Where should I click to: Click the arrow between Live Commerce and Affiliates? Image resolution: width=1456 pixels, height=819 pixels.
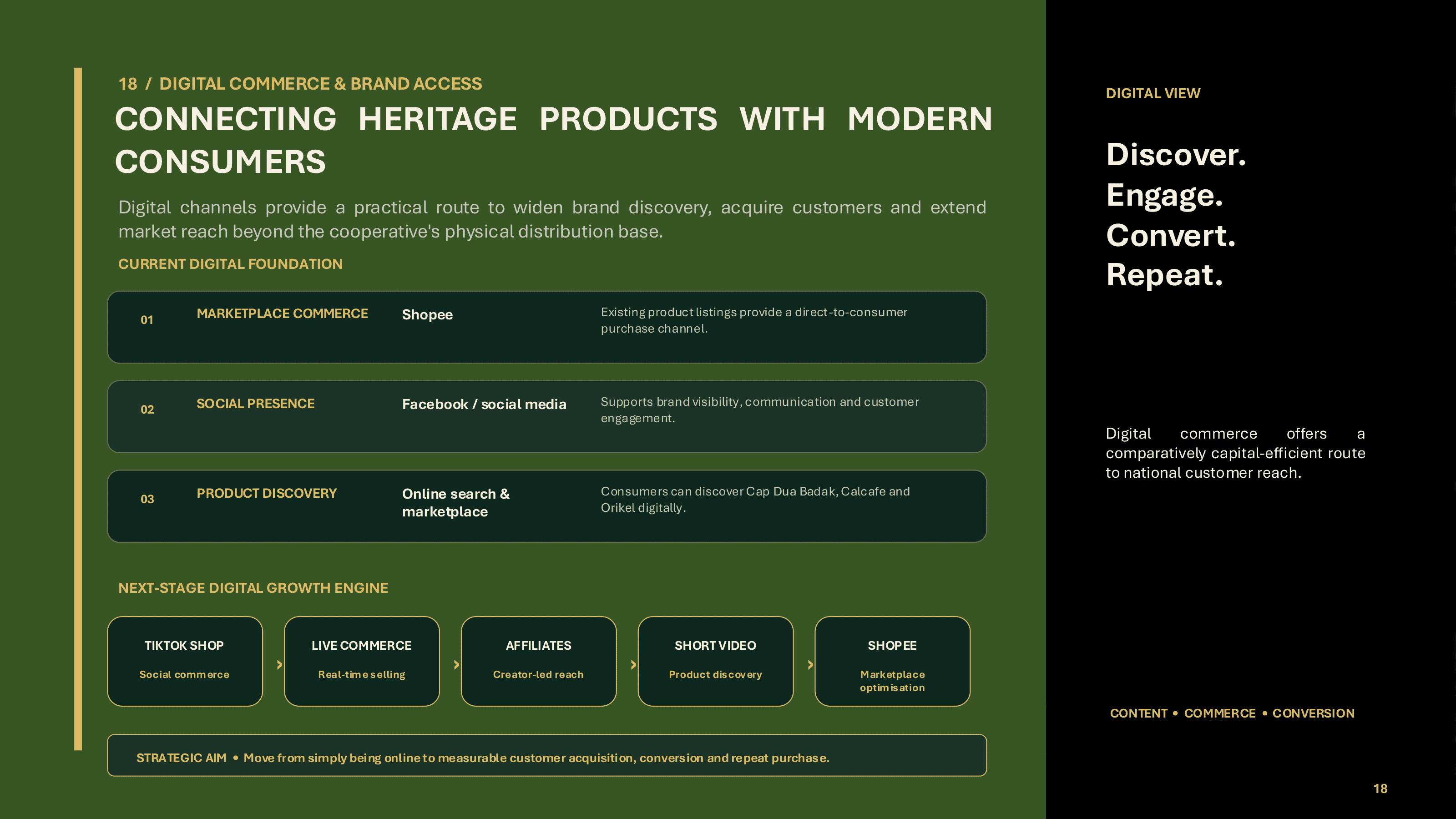coord(456,665)
